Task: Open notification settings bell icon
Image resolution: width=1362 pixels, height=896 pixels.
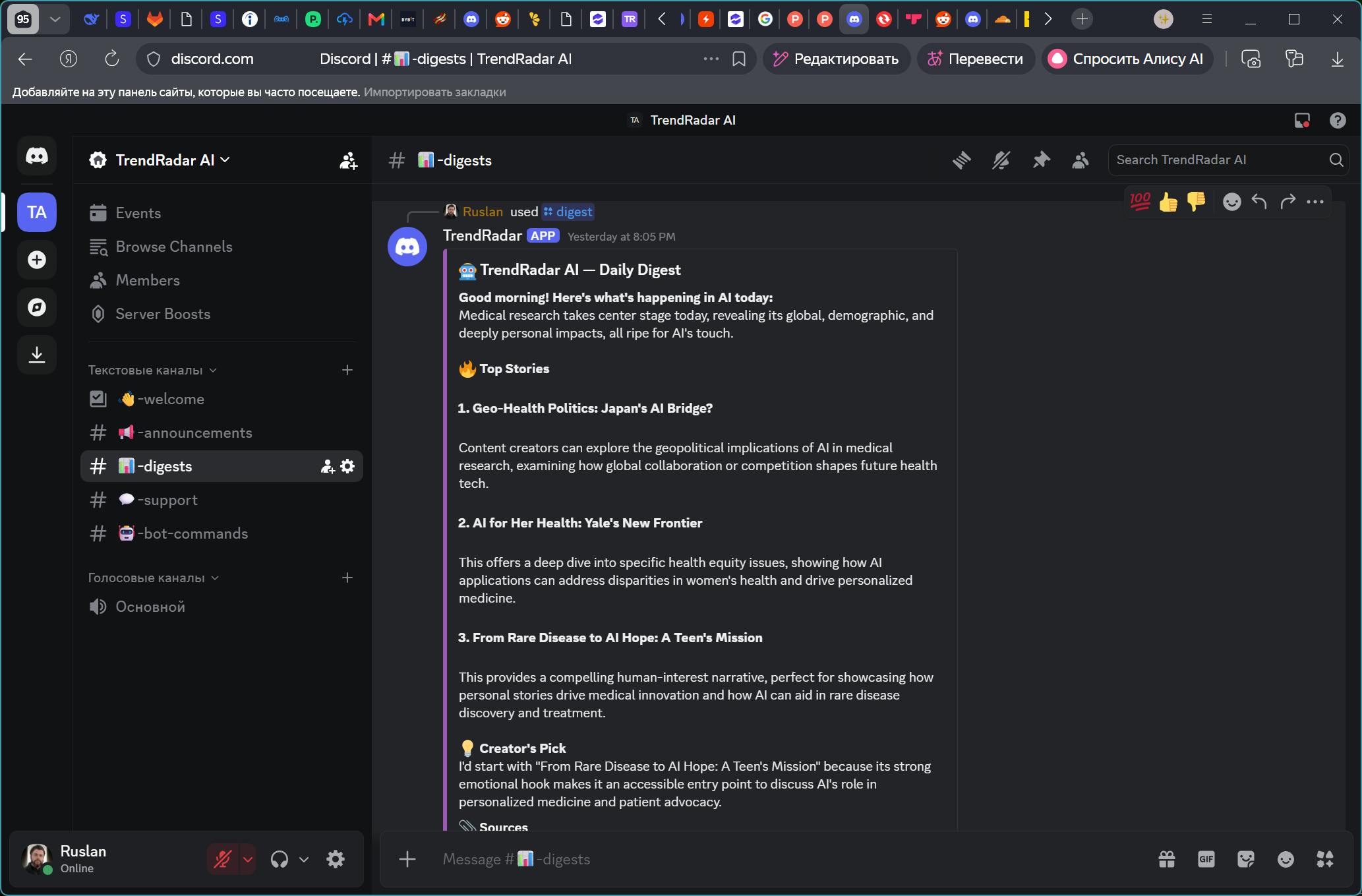Action: 1001,160
